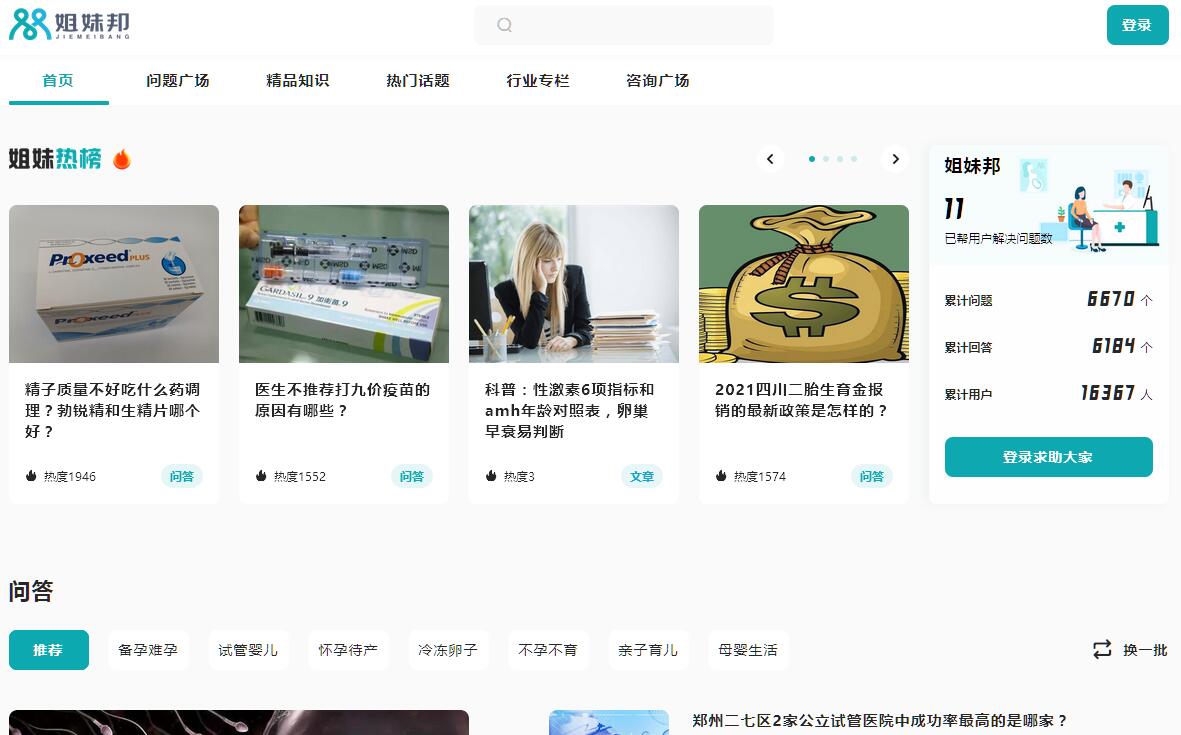Open the 九价疫苗 article title link

coord(342,400)
